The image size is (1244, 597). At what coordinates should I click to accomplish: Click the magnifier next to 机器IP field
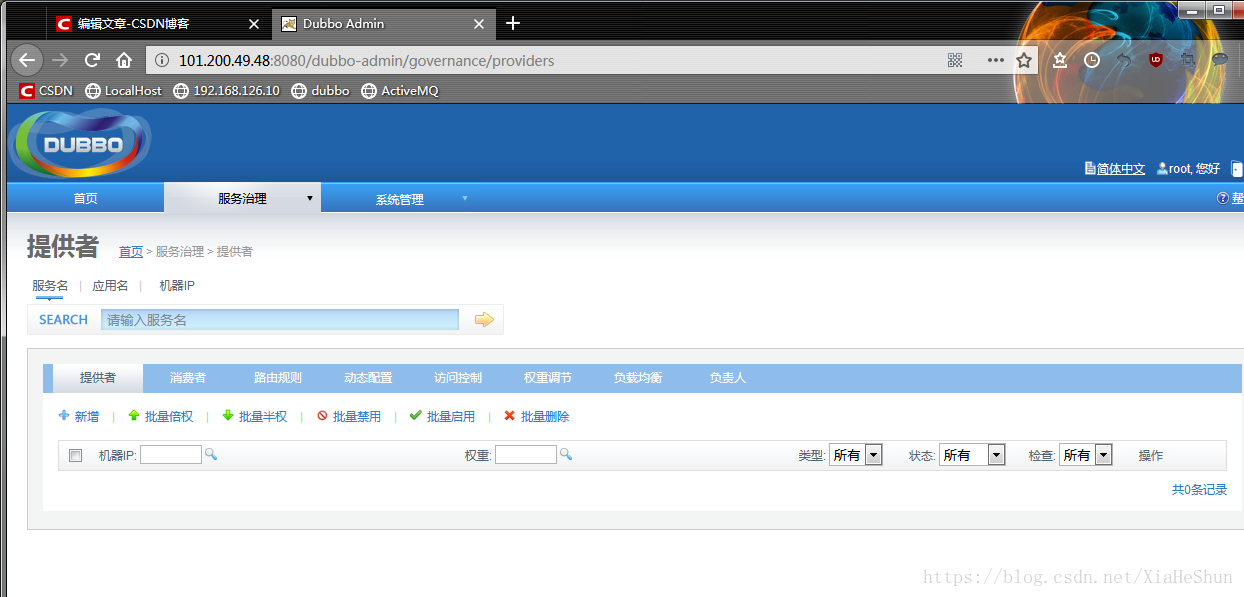(211, 454)
